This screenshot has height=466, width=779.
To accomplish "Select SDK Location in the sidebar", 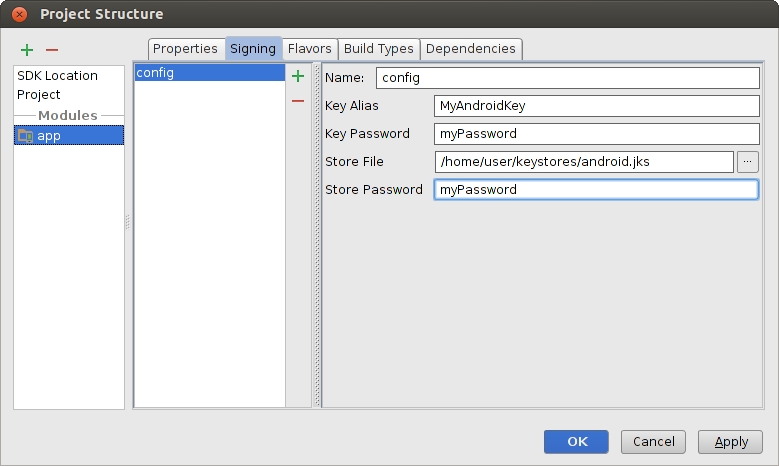I will (57, 76).
